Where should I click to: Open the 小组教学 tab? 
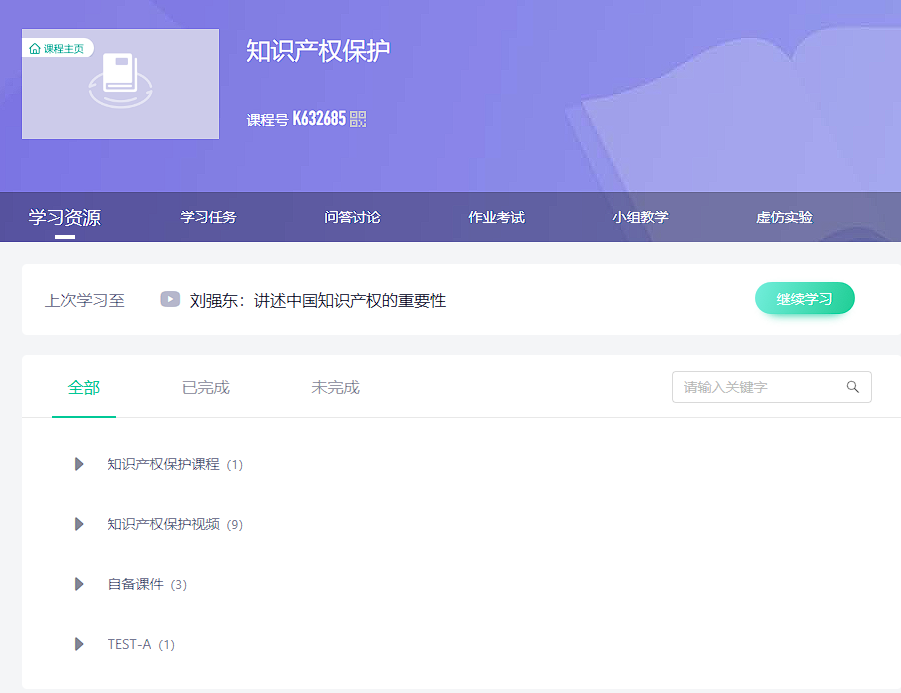coord(640,217)
